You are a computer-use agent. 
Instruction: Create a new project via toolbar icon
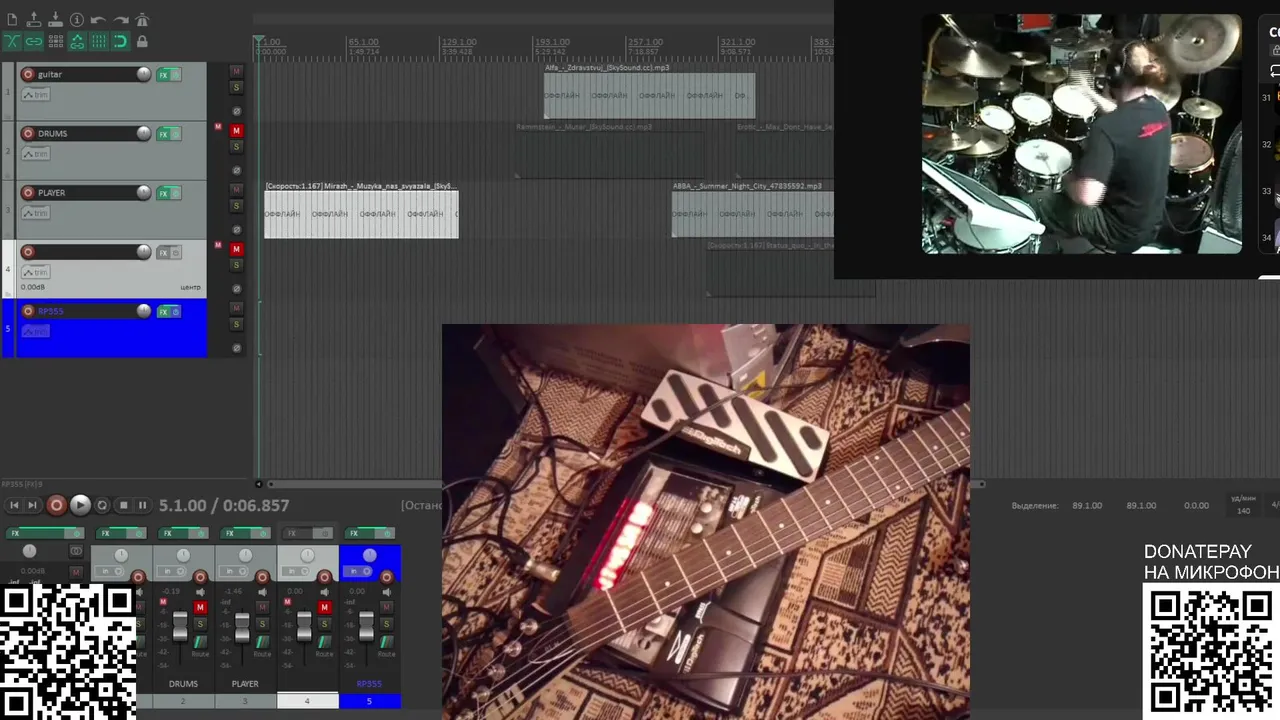12,19
